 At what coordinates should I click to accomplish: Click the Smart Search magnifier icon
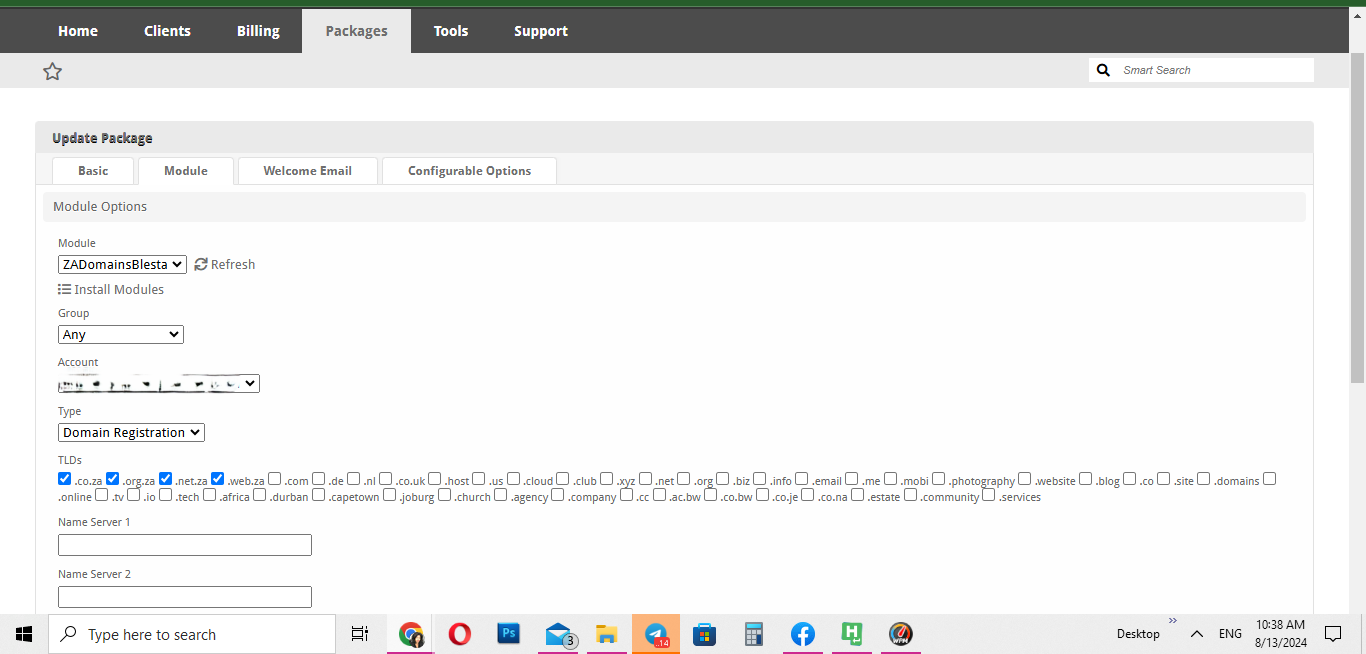click(x=1104, y=70)
